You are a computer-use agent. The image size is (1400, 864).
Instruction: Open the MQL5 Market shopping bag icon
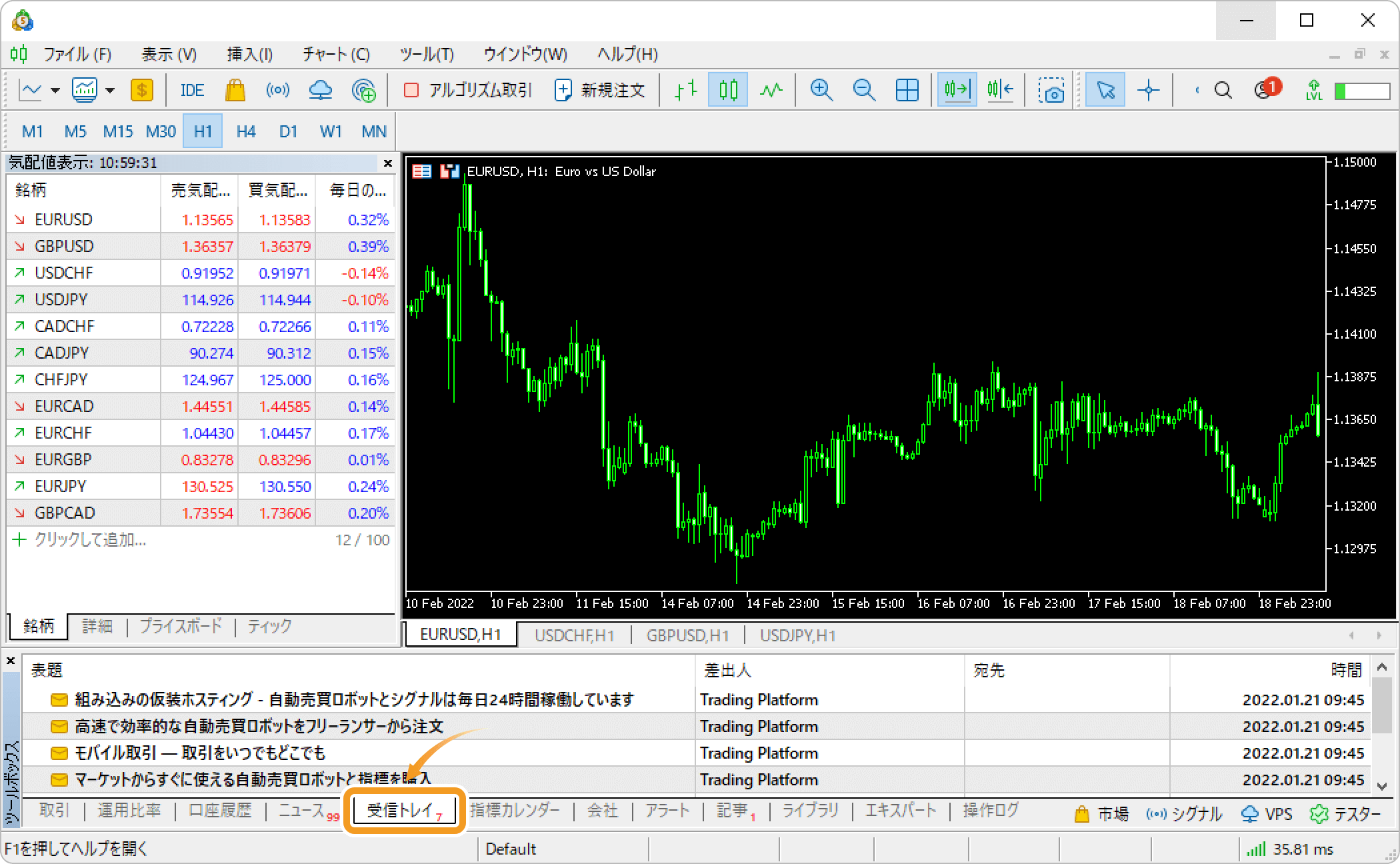click(x=235, y=90)
